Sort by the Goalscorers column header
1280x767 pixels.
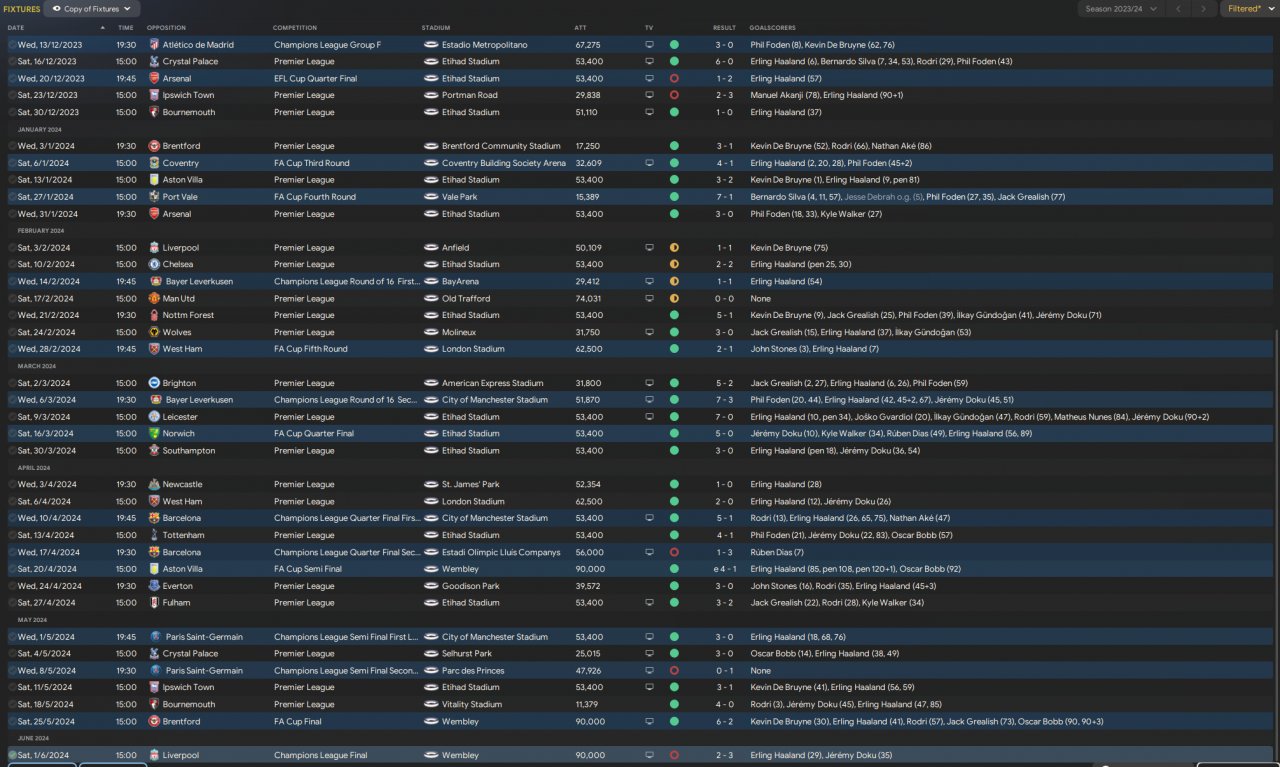tap(773, 28)
